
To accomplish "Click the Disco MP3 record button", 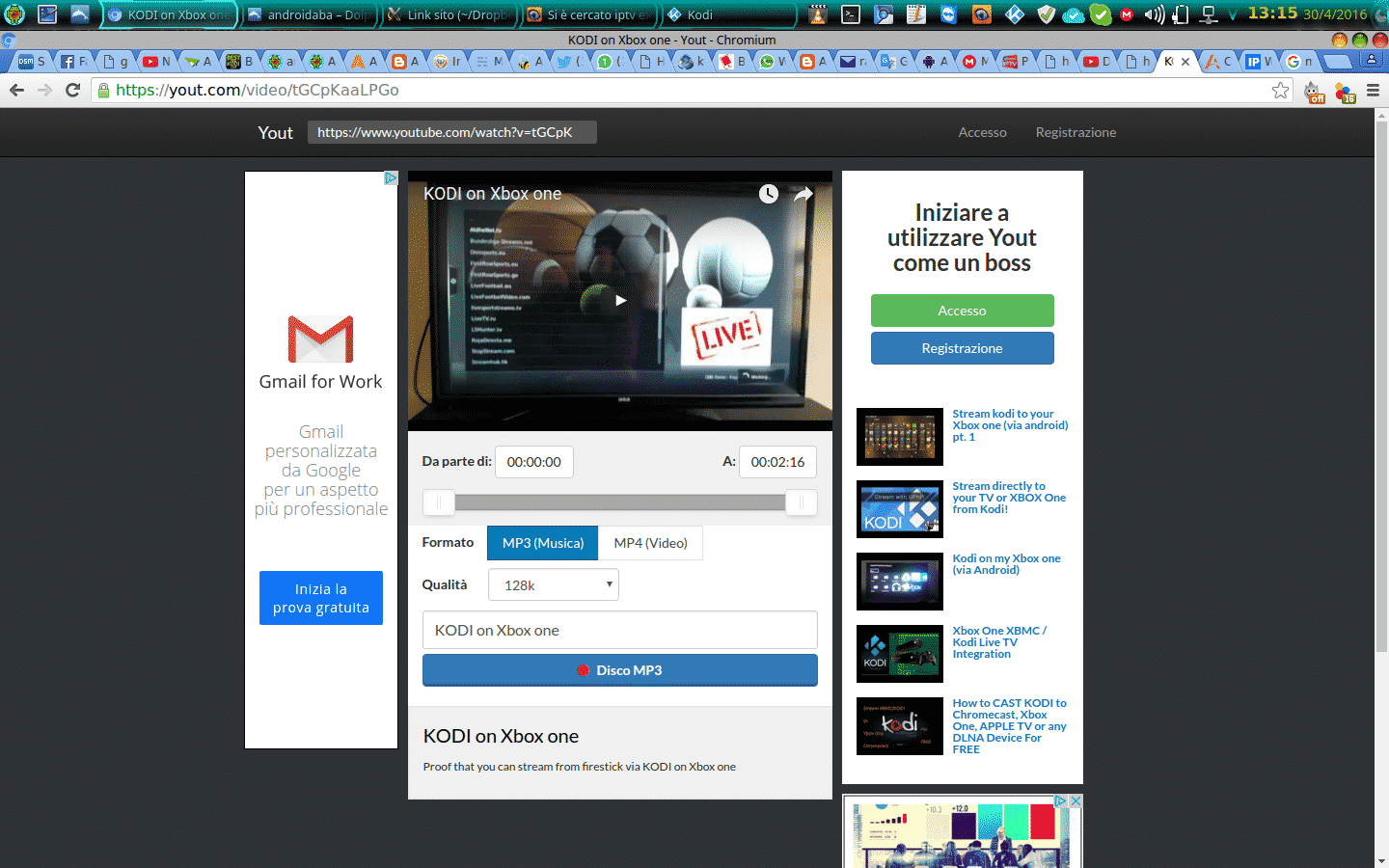I will 619,670.
